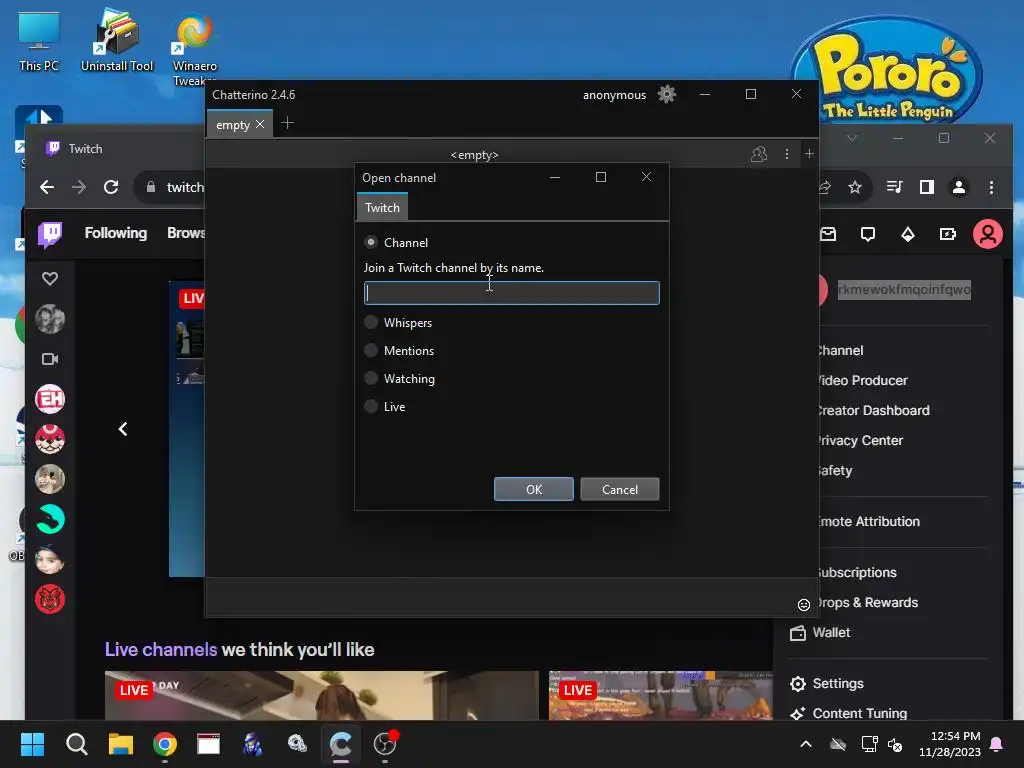This screenshot has width=1024, height=768.
Task: Click the anonymous account label in Chatterino
Action: [x=614, y=95]
